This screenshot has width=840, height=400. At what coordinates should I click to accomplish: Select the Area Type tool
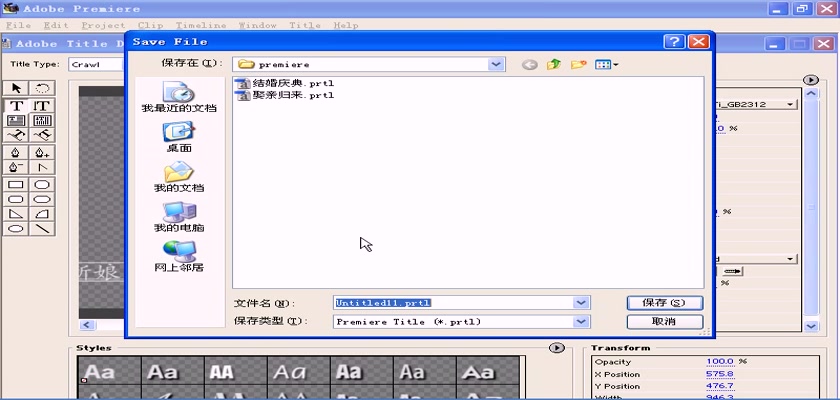[x=16, y=120]
